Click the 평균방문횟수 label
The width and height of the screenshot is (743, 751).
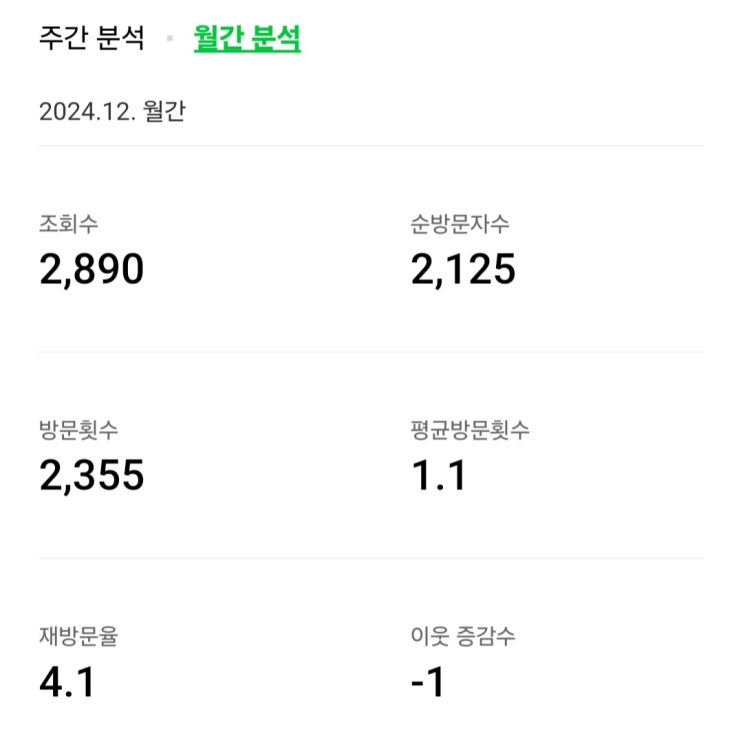pyautogui.click(x=470, y=431)
